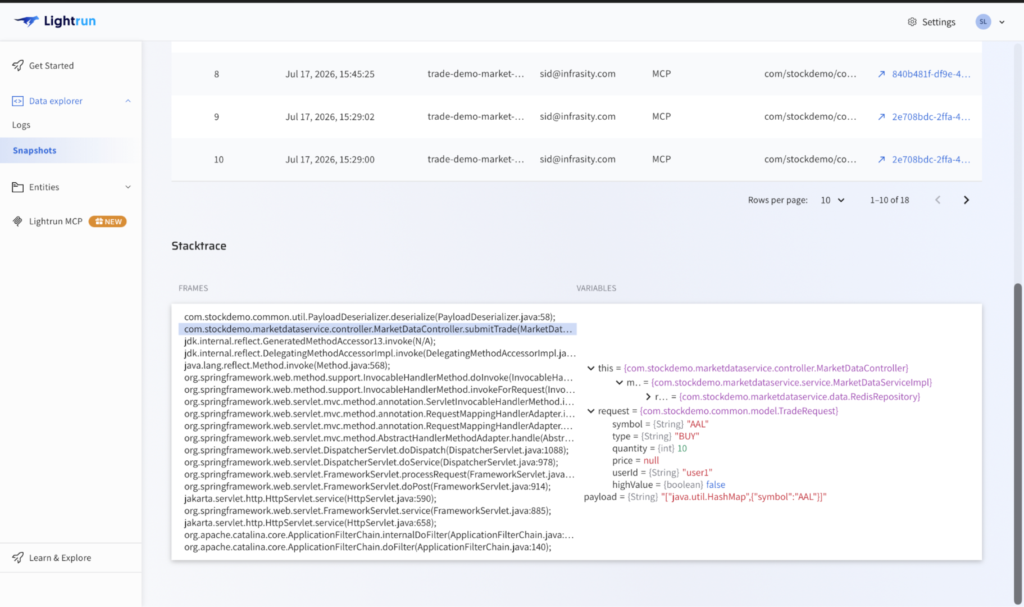
Task: Click external-link arrow in row 9
Action: 881,117
